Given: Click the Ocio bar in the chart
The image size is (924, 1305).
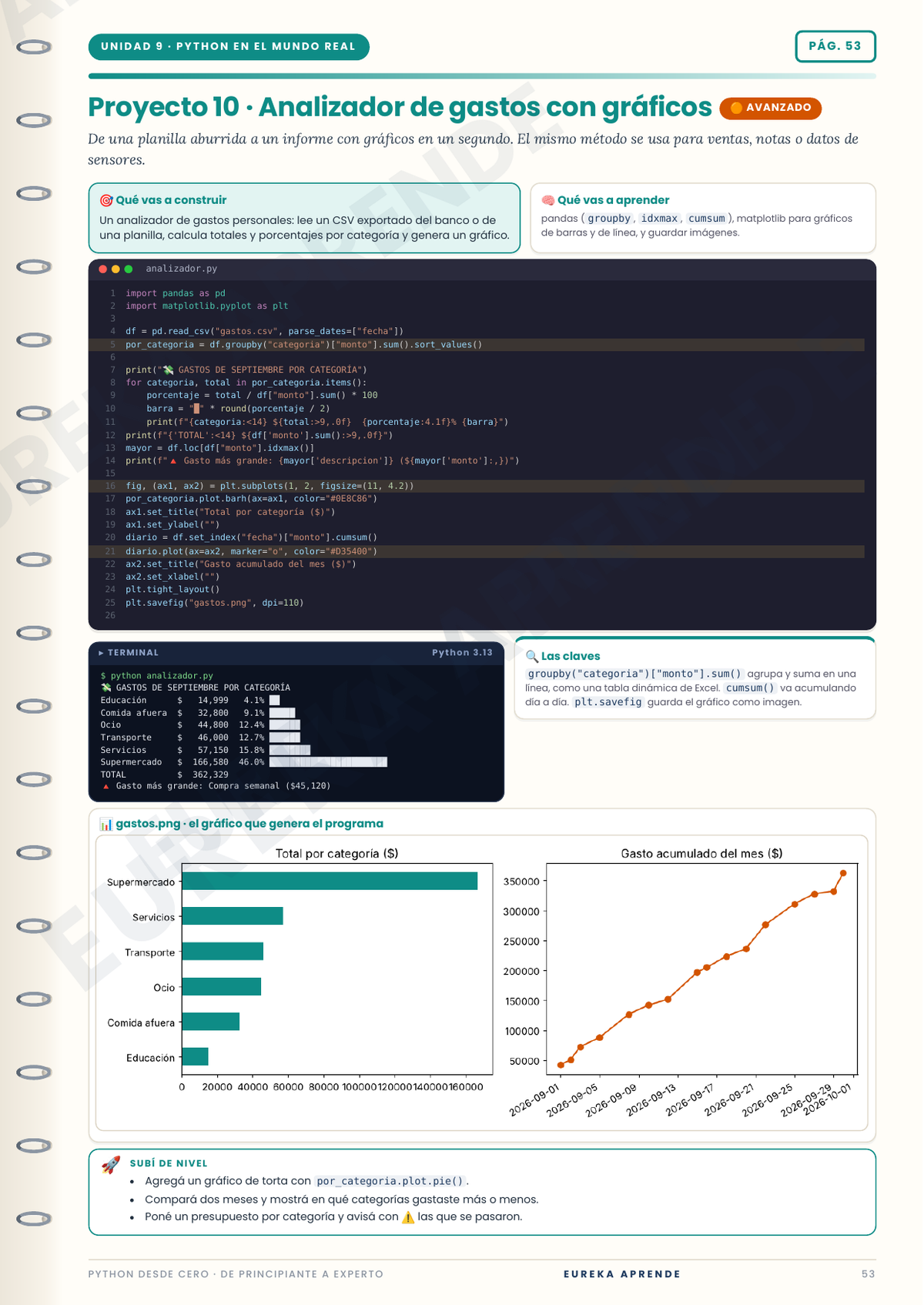Looking at the screenshot, I should pos(222,987).
